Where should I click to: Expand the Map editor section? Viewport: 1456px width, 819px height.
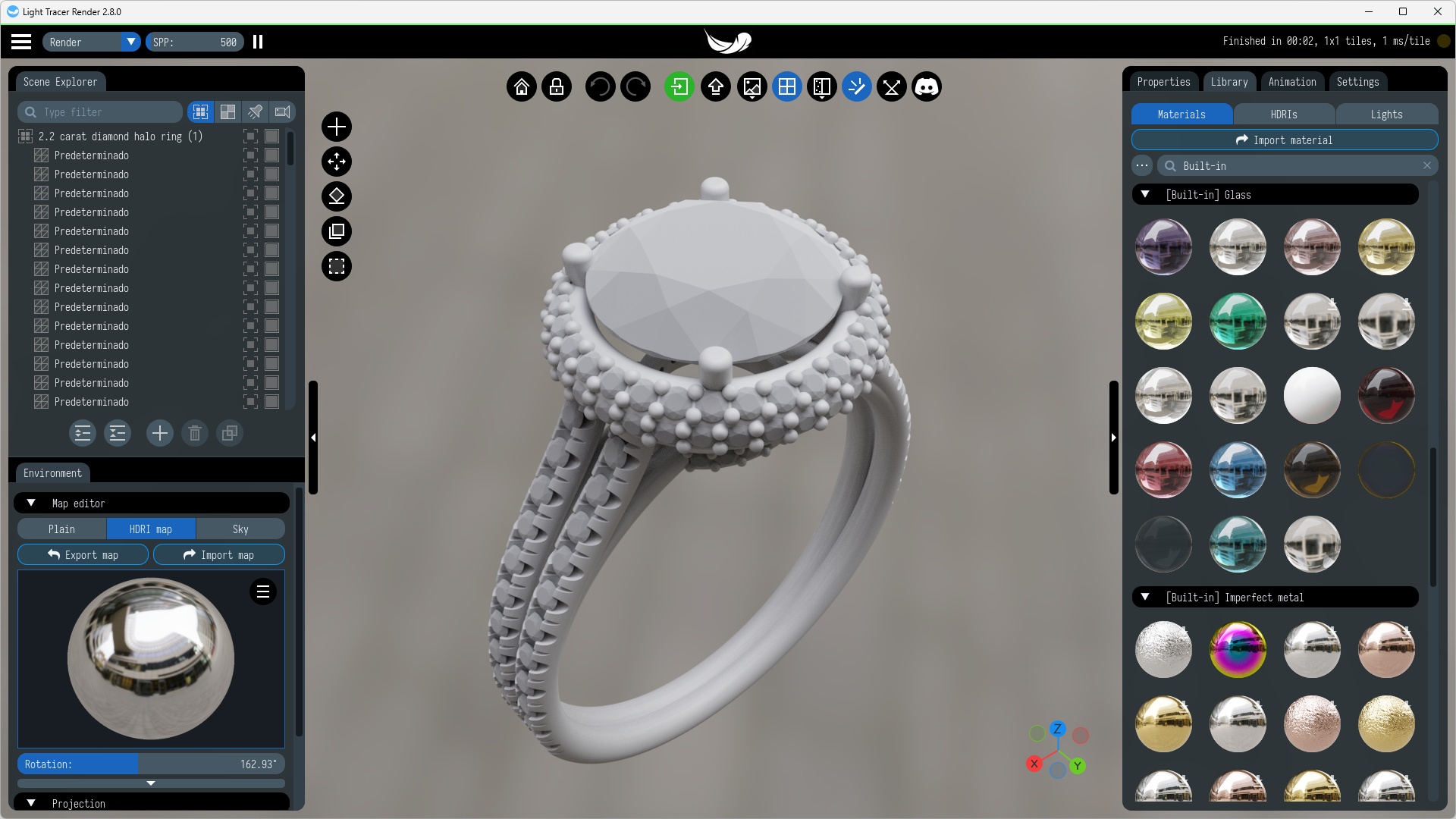[x=31, y=503]
